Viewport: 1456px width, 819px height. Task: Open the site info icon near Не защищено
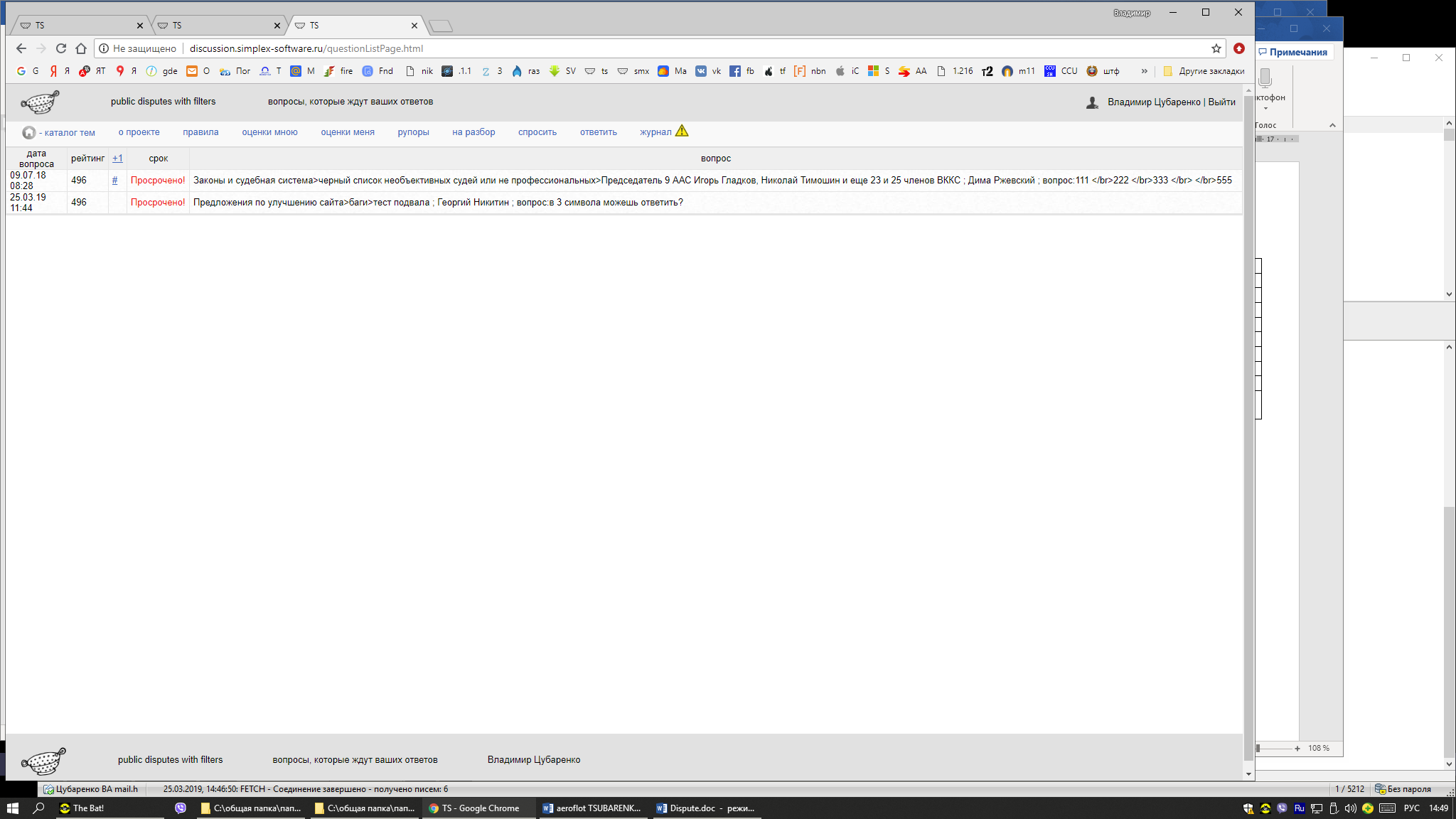[104, 48]
